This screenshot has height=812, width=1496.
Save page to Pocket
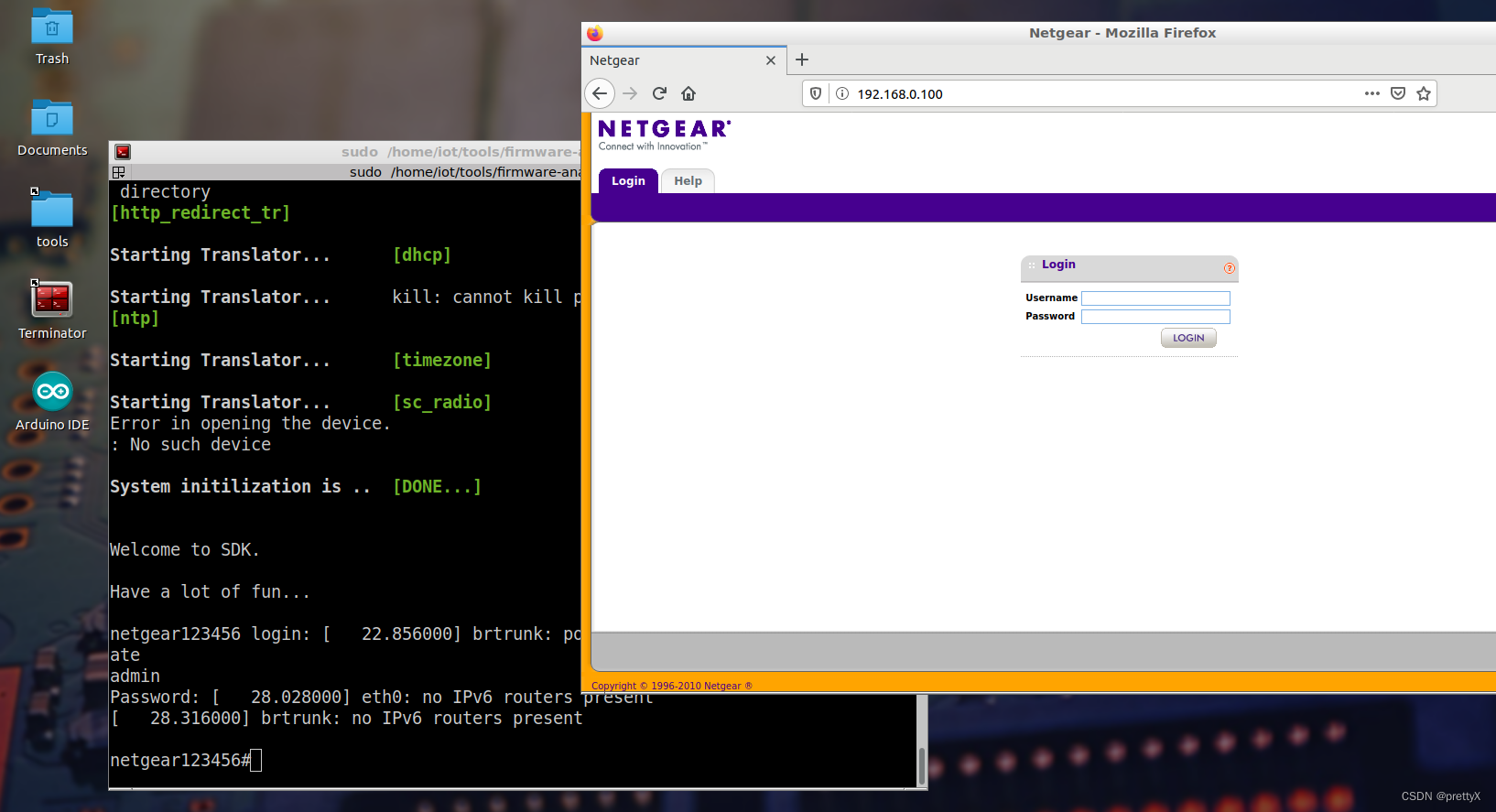point(1398,93)
